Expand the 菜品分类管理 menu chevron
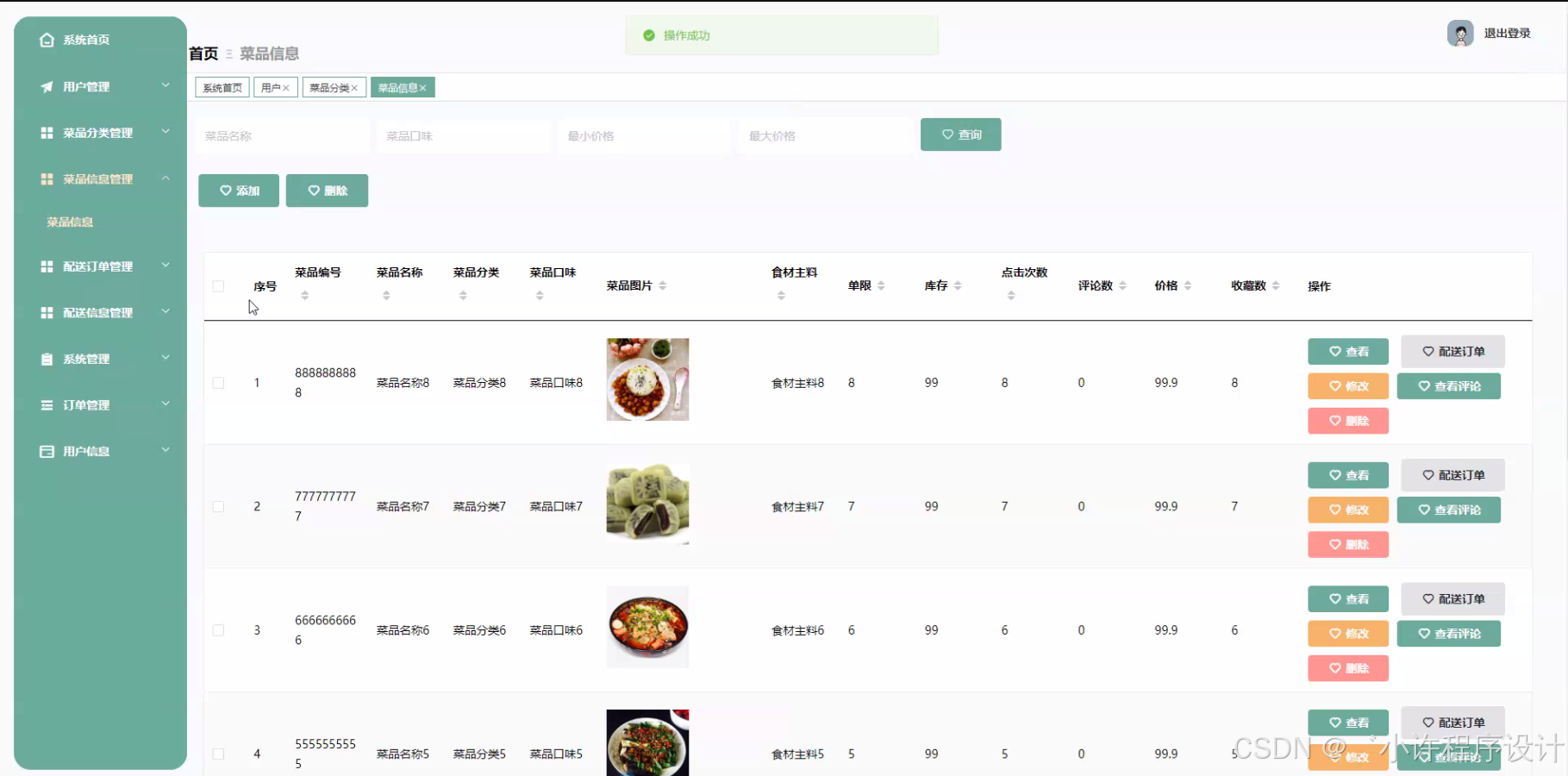The height and width of the screenshot is (776, 1568). tap(166, 132)
